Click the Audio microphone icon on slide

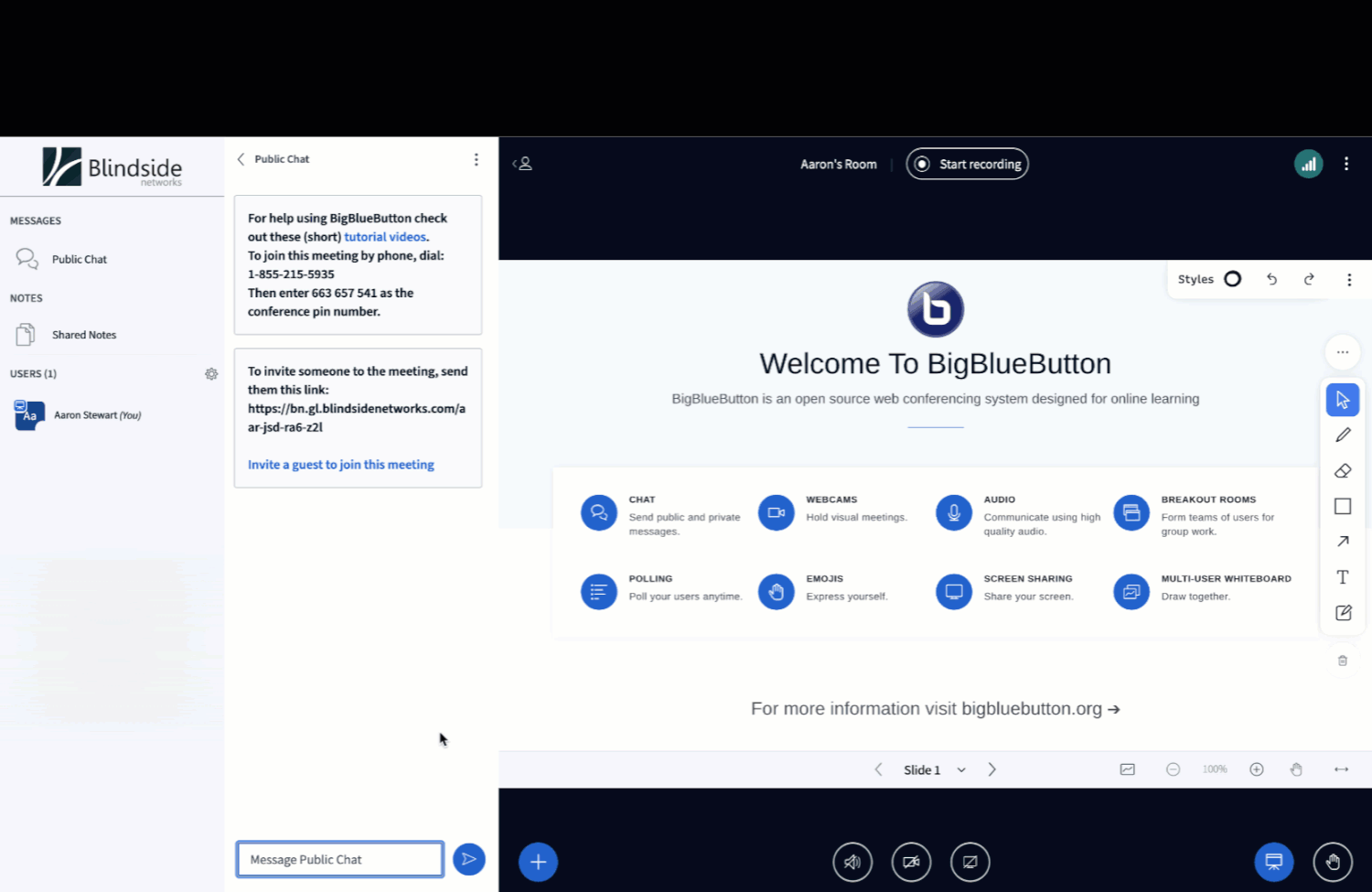pos(954,512)
